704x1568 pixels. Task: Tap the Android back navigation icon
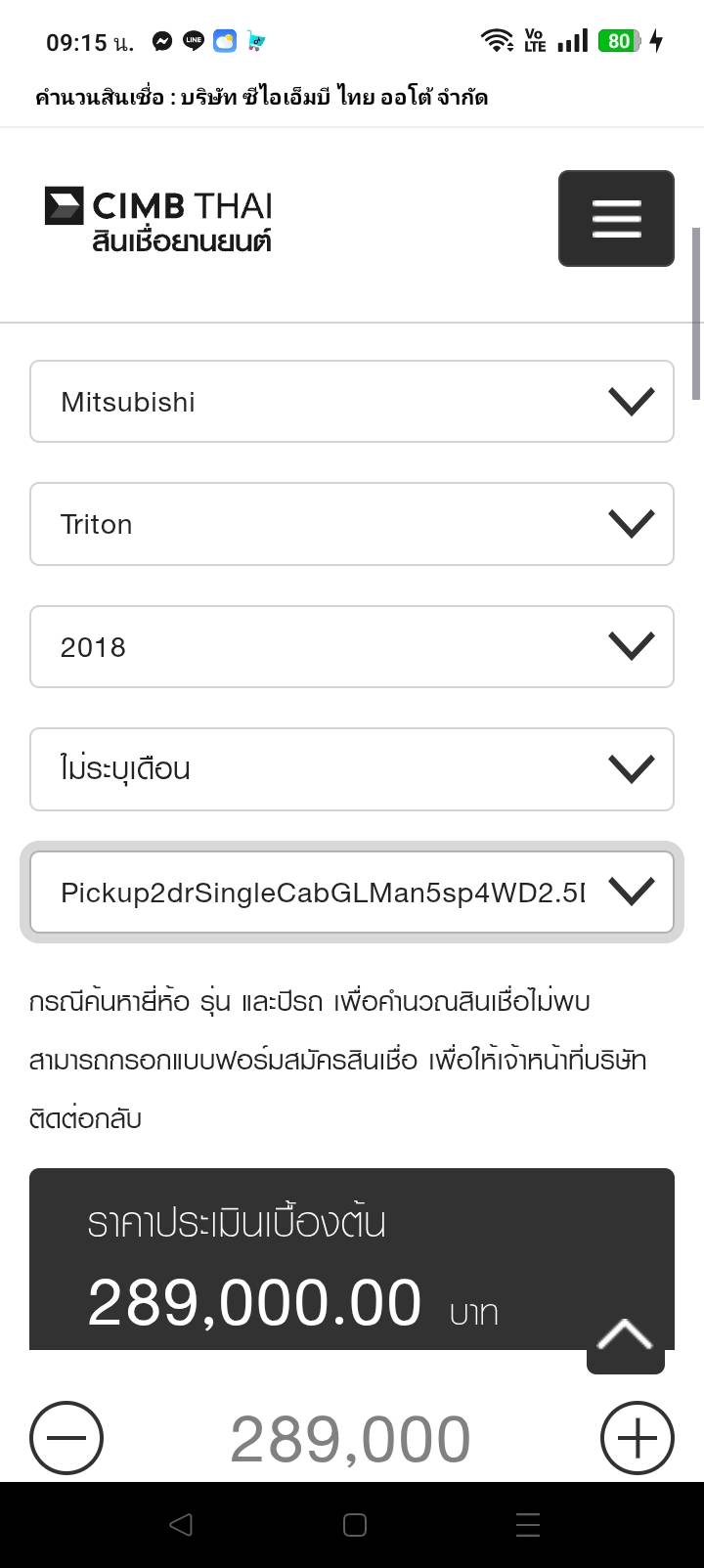click(180, 1525)
